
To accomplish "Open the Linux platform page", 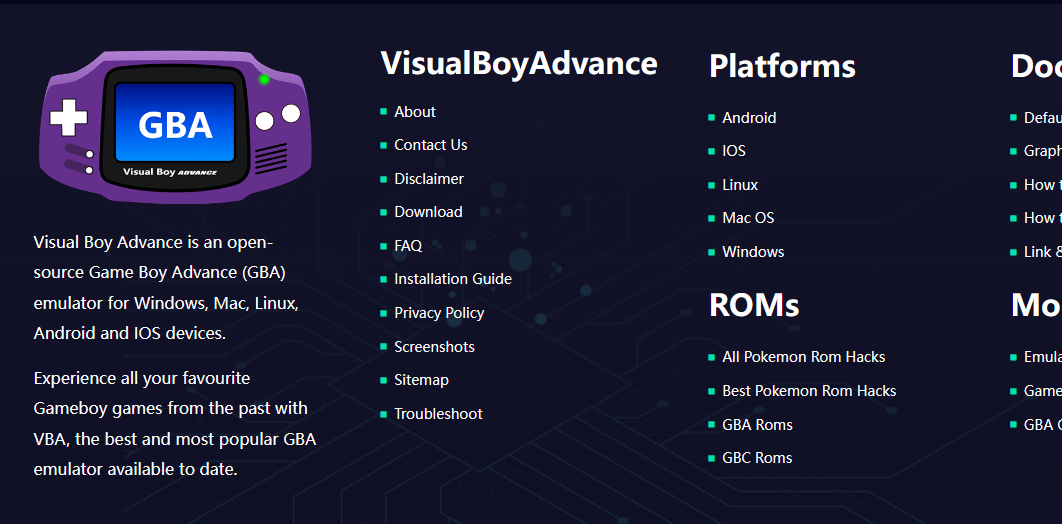I will (740, 185).
